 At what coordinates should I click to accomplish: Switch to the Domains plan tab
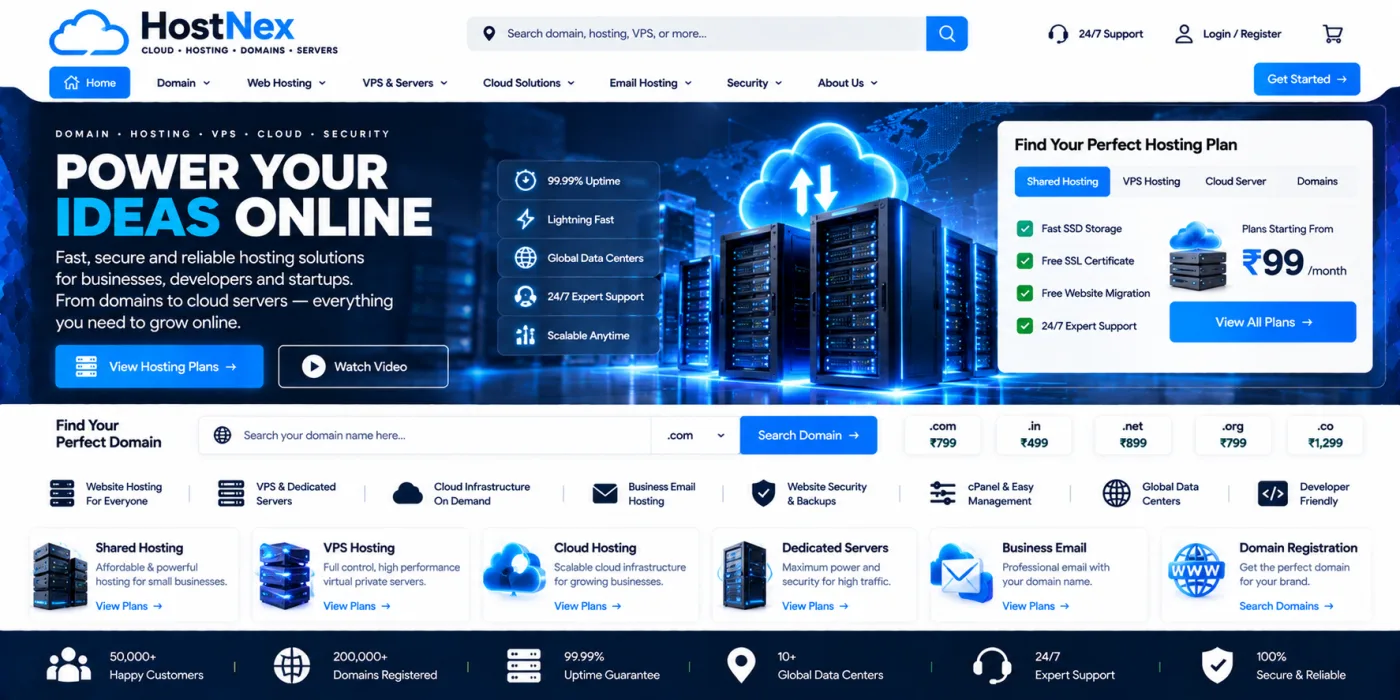click(1317, 181)
